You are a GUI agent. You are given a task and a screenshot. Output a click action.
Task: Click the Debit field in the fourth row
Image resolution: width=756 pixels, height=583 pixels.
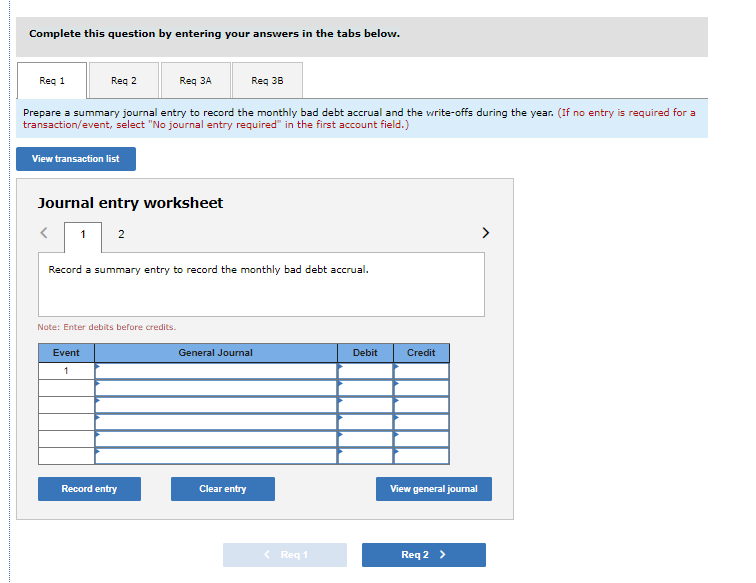click(365, 422)
